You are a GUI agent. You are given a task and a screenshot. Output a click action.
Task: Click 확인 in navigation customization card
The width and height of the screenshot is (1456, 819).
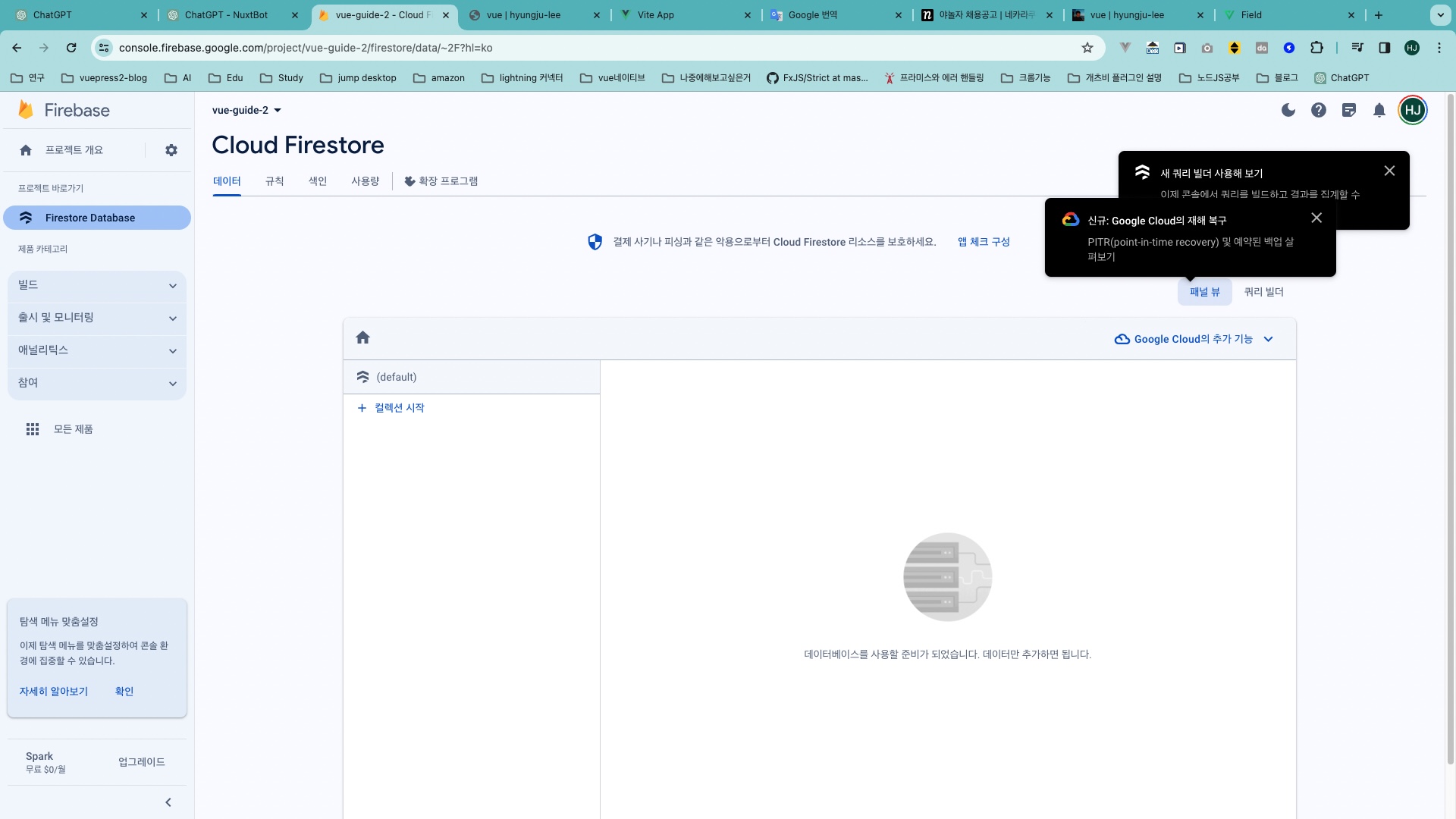point(124,692)
